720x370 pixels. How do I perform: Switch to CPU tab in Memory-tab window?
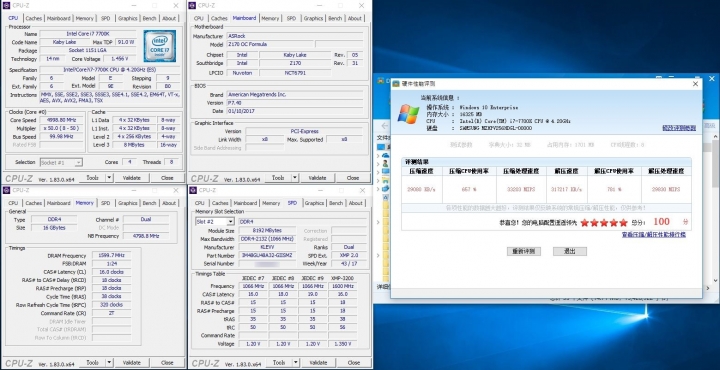(x=13, y=203)
